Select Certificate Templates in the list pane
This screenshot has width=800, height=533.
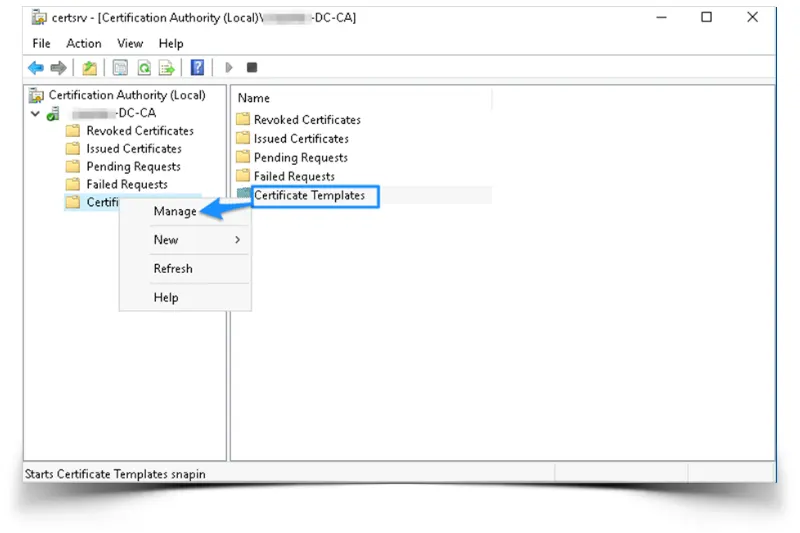click(x=309, y=195)
